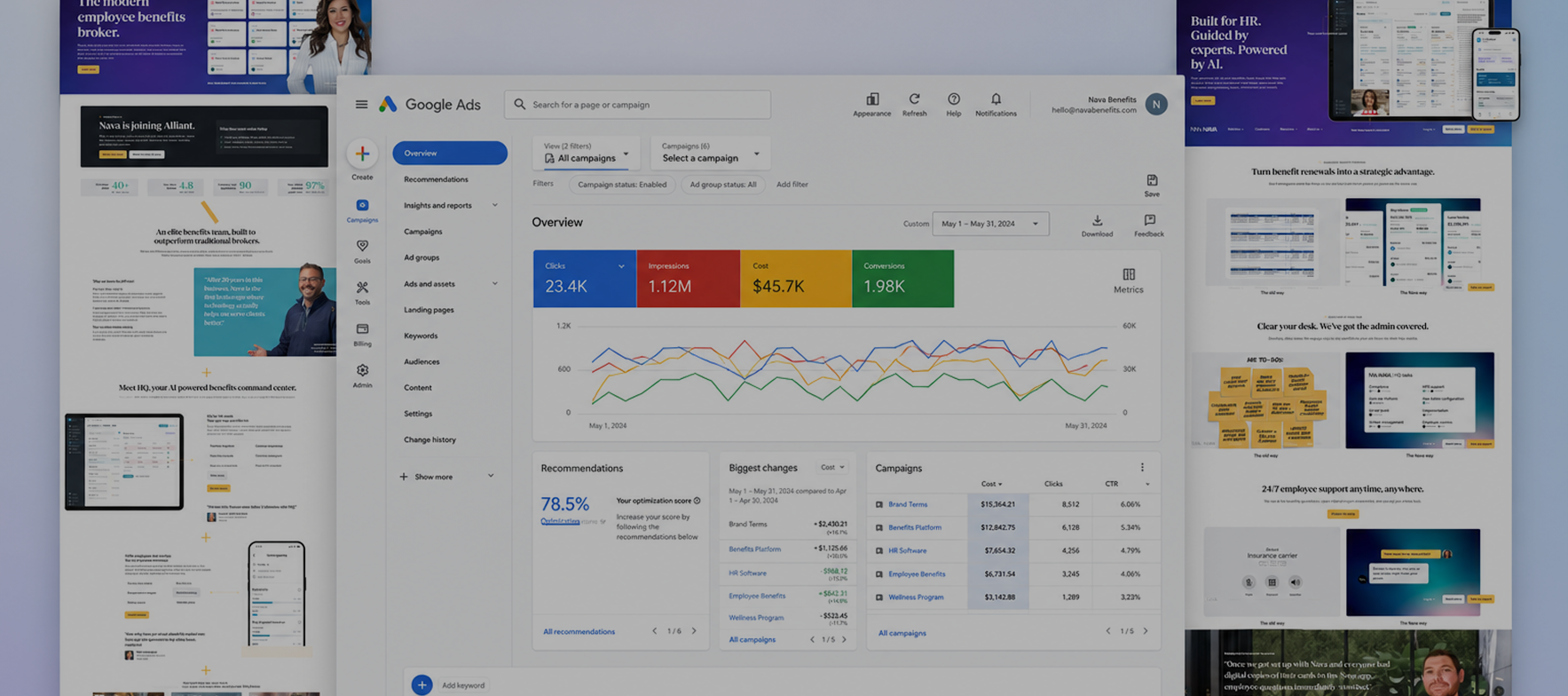Screen dimensions: 1568x696
Task: Go to previous recommendation page arrow
Action: tap(655, 631)
